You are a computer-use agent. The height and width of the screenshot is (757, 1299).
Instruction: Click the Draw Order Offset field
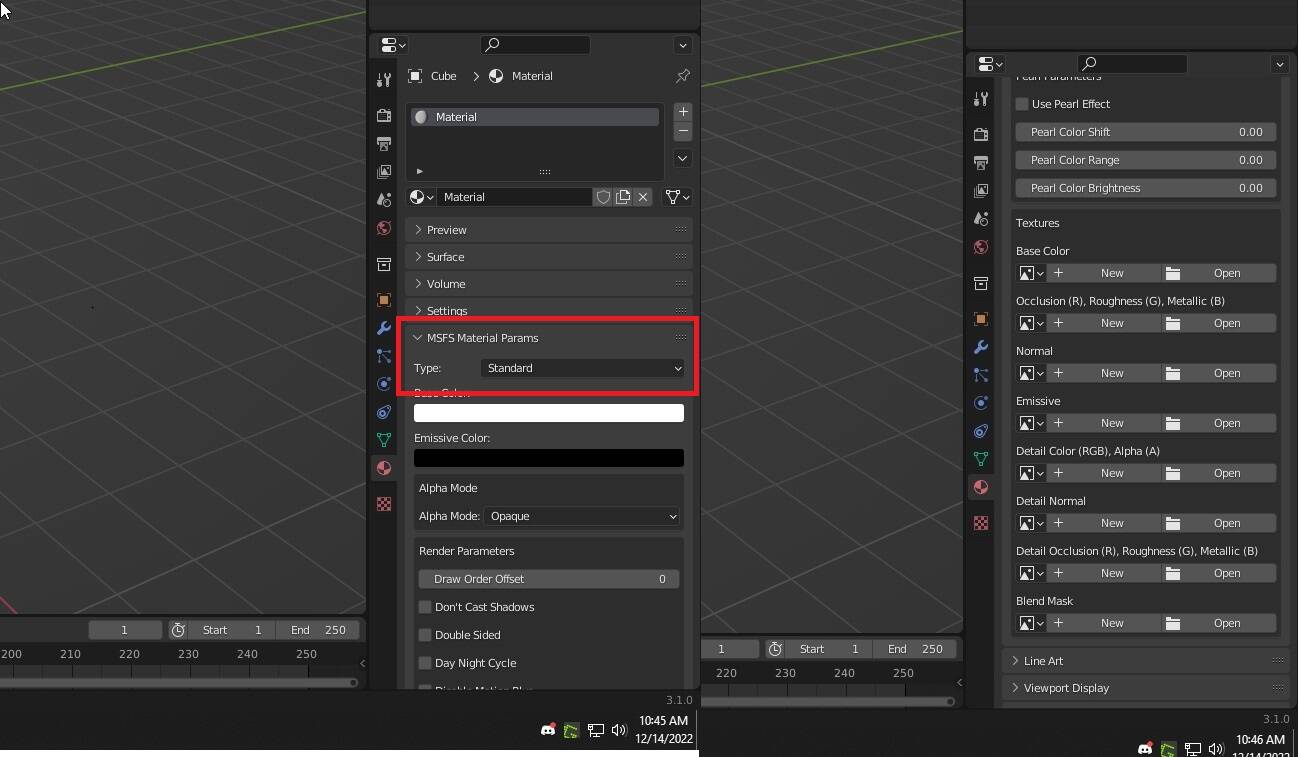(x=548, y=579)
